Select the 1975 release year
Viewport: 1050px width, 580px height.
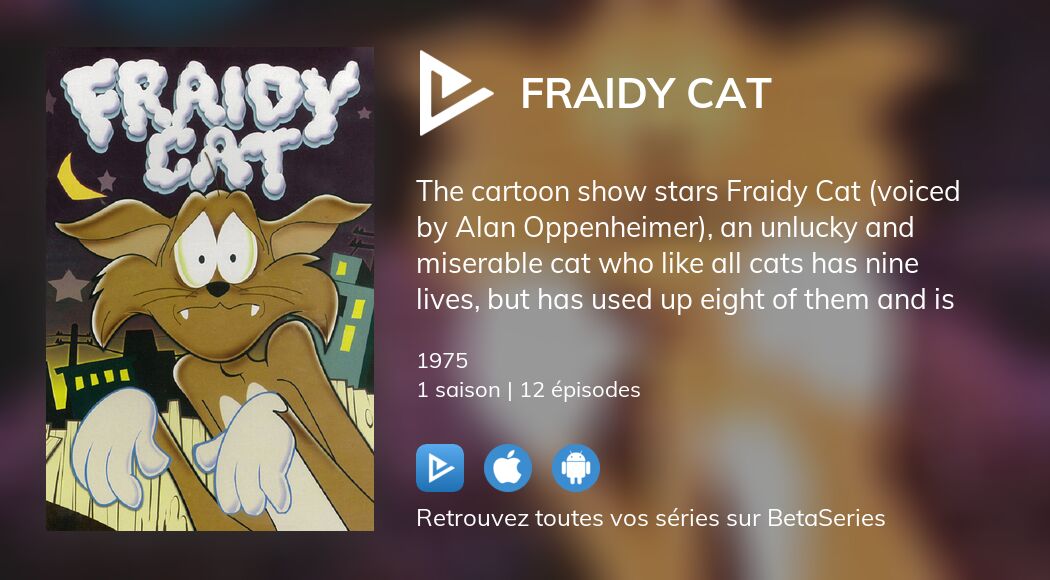[x=442, y=361]
